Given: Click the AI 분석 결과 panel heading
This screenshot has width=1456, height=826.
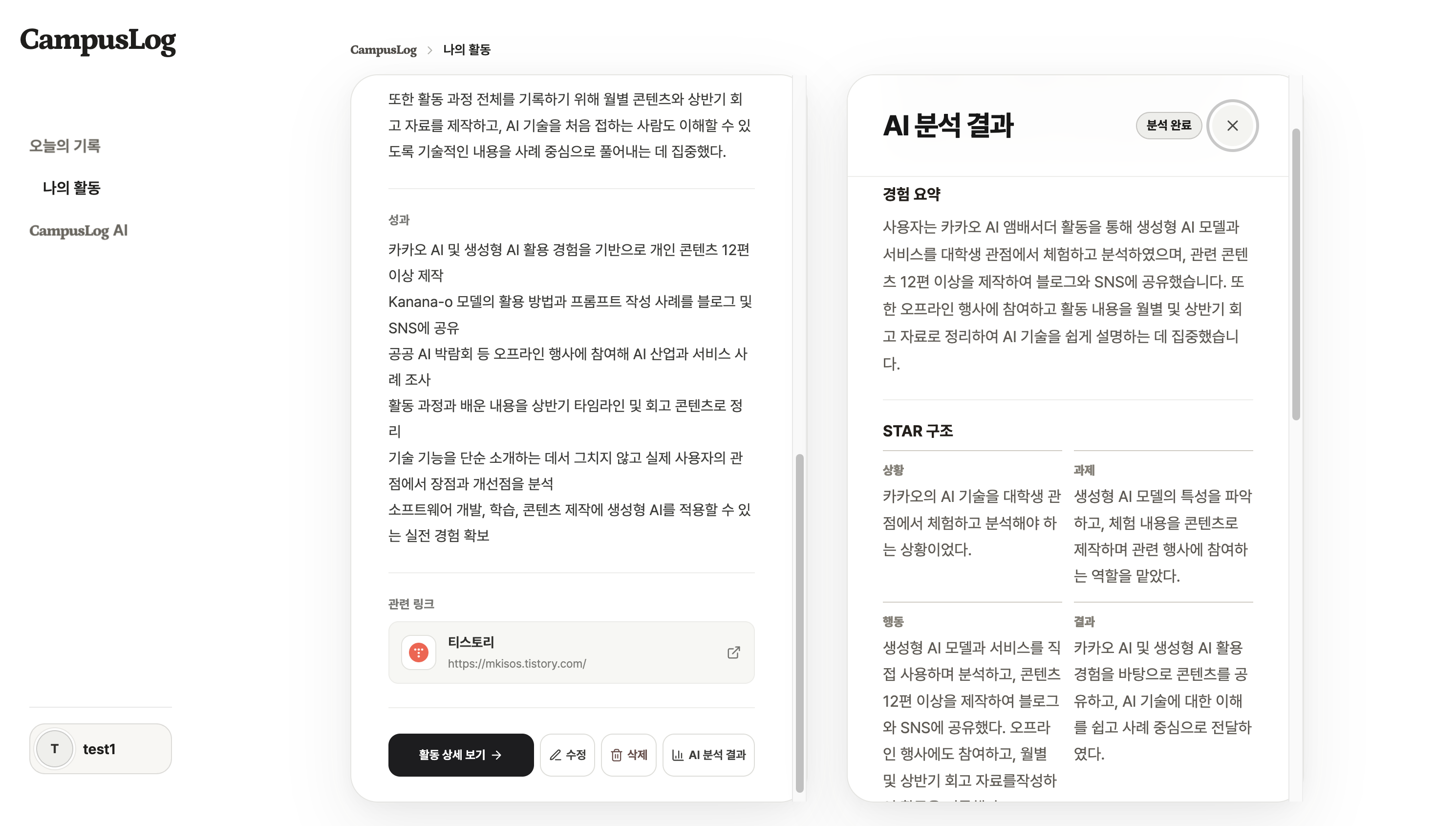Looking at the screenshot, I should click(948, 126).
